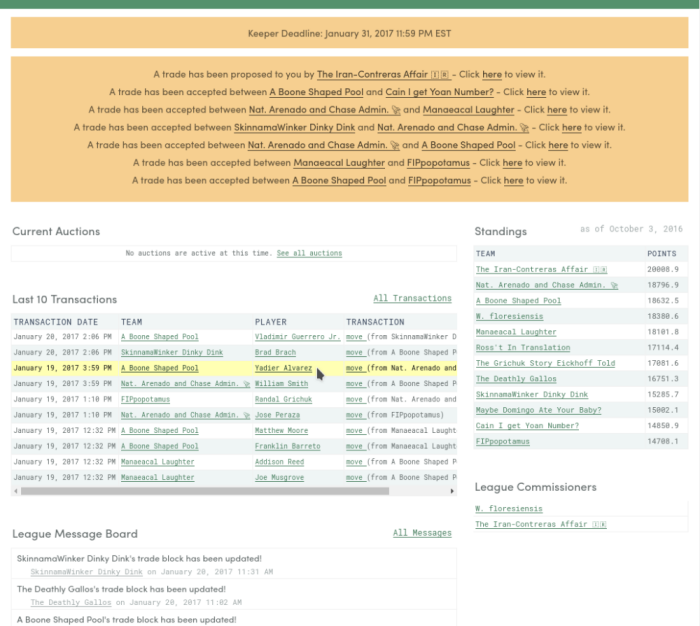Open player Addison Reed
This screenshot has width=700, height=626.
(279, 462)
